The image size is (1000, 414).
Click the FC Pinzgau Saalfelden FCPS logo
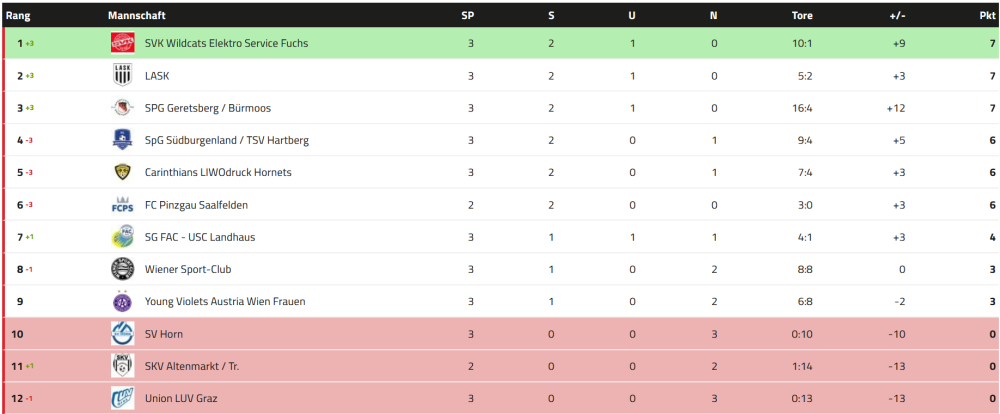(x=122, y=205)
